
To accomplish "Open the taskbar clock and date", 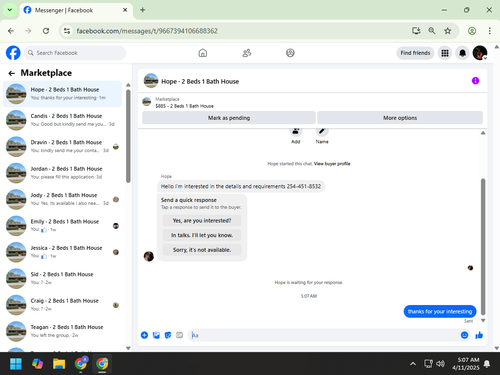I will coord(466,364).
